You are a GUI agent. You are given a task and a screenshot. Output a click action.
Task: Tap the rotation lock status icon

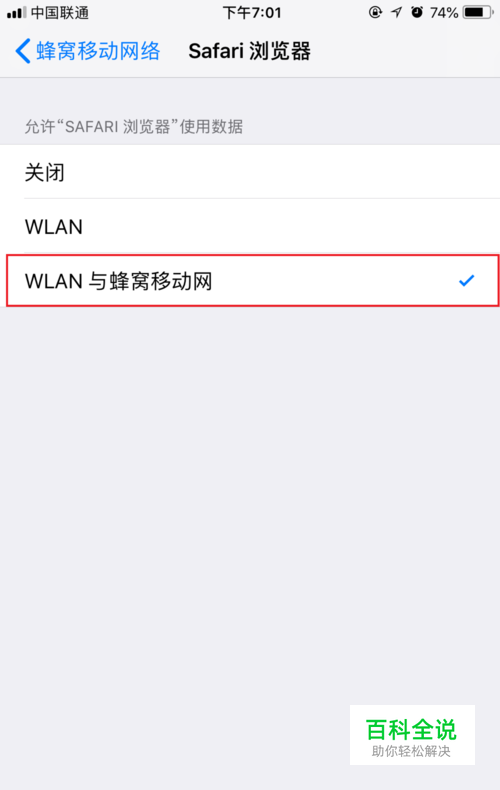coord(376,12)
